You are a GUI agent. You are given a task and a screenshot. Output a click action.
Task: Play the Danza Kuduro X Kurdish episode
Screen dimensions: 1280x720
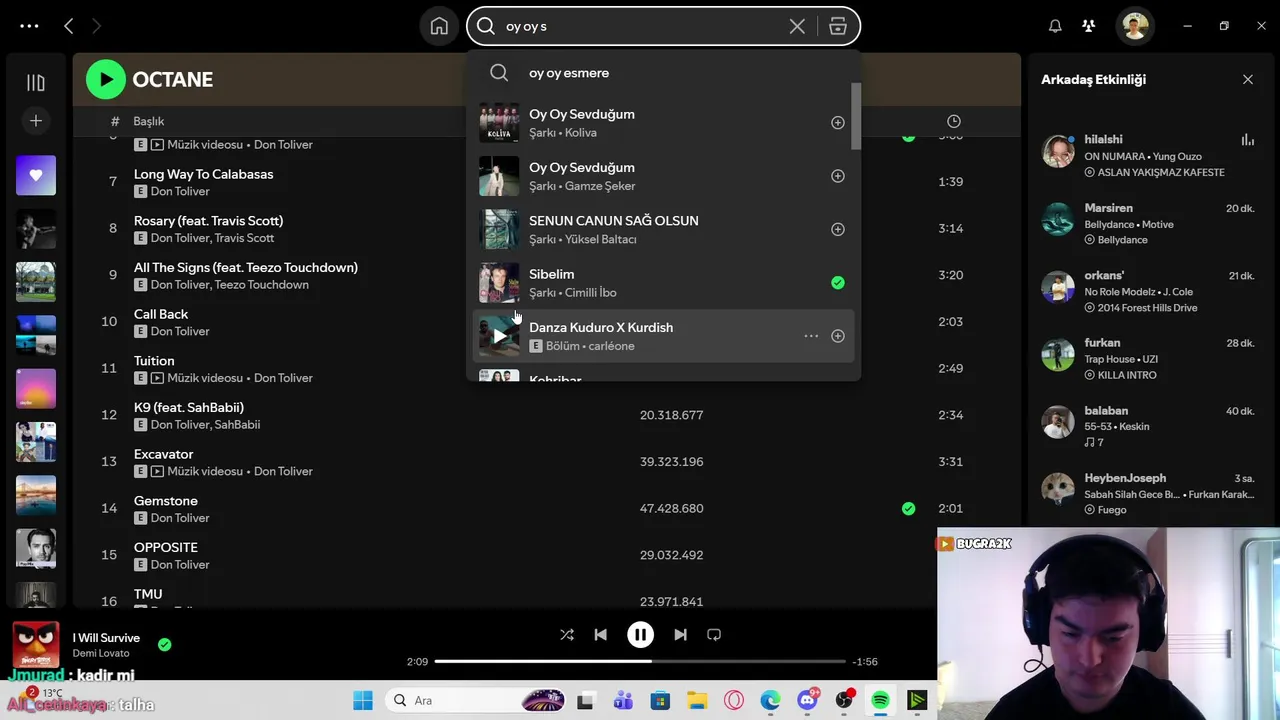tap(499, 336)
